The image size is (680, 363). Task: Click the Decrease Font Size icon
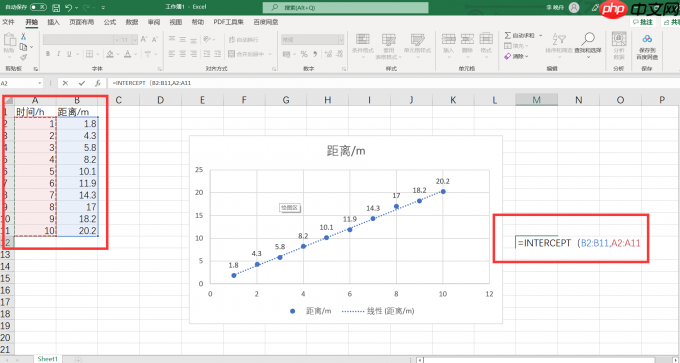[155, 39]
